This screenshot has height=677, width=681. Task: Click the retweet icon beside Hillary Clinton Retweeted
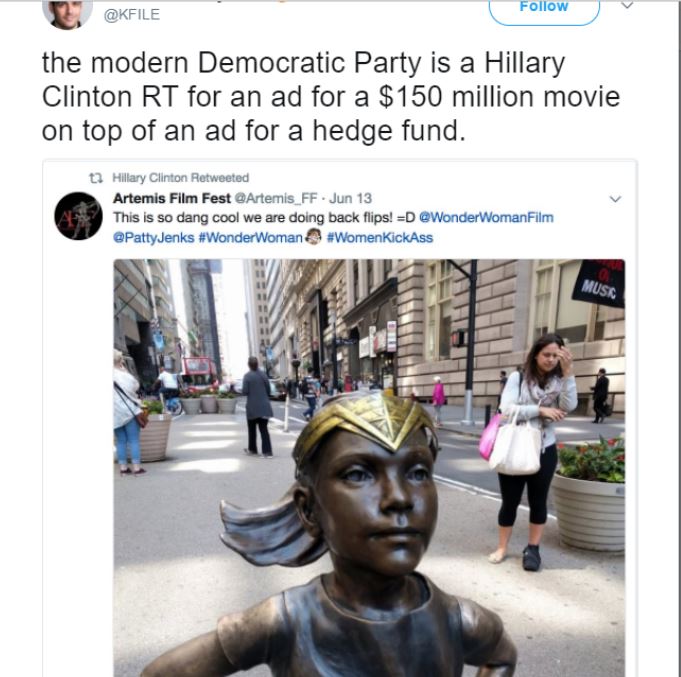pos(96,178)
